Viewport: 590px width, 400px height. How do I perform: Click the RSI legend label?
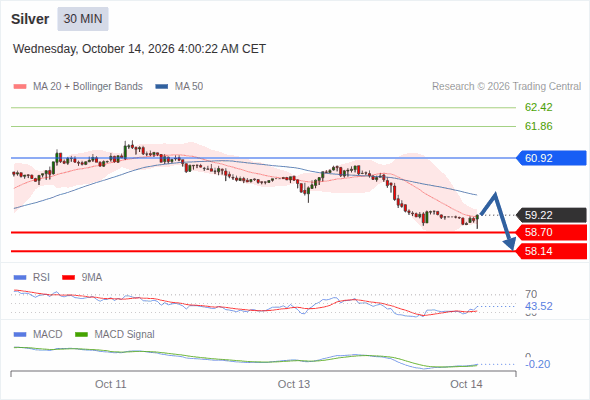[41, 278]
